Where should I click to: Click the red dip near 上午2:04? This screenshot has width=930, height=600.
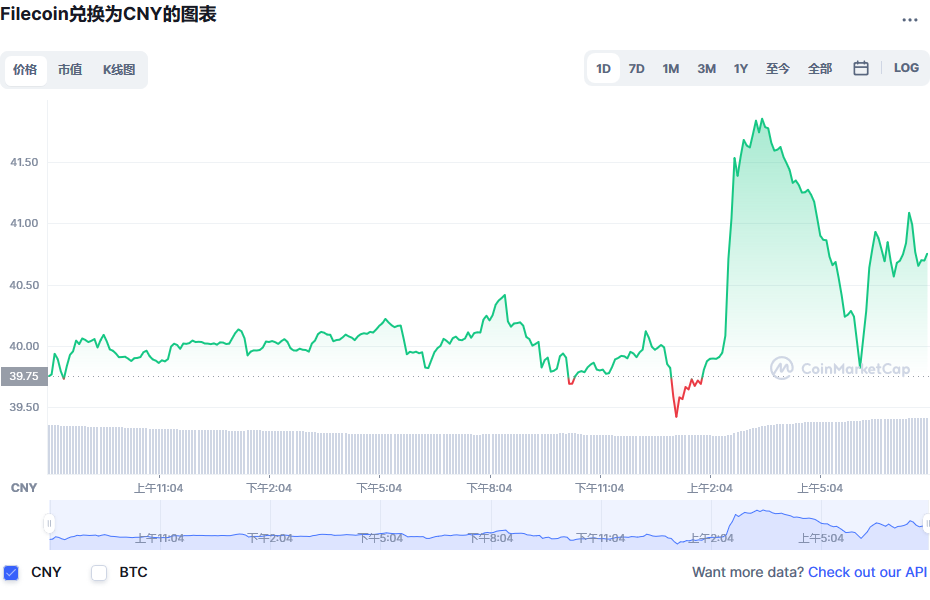676,416
